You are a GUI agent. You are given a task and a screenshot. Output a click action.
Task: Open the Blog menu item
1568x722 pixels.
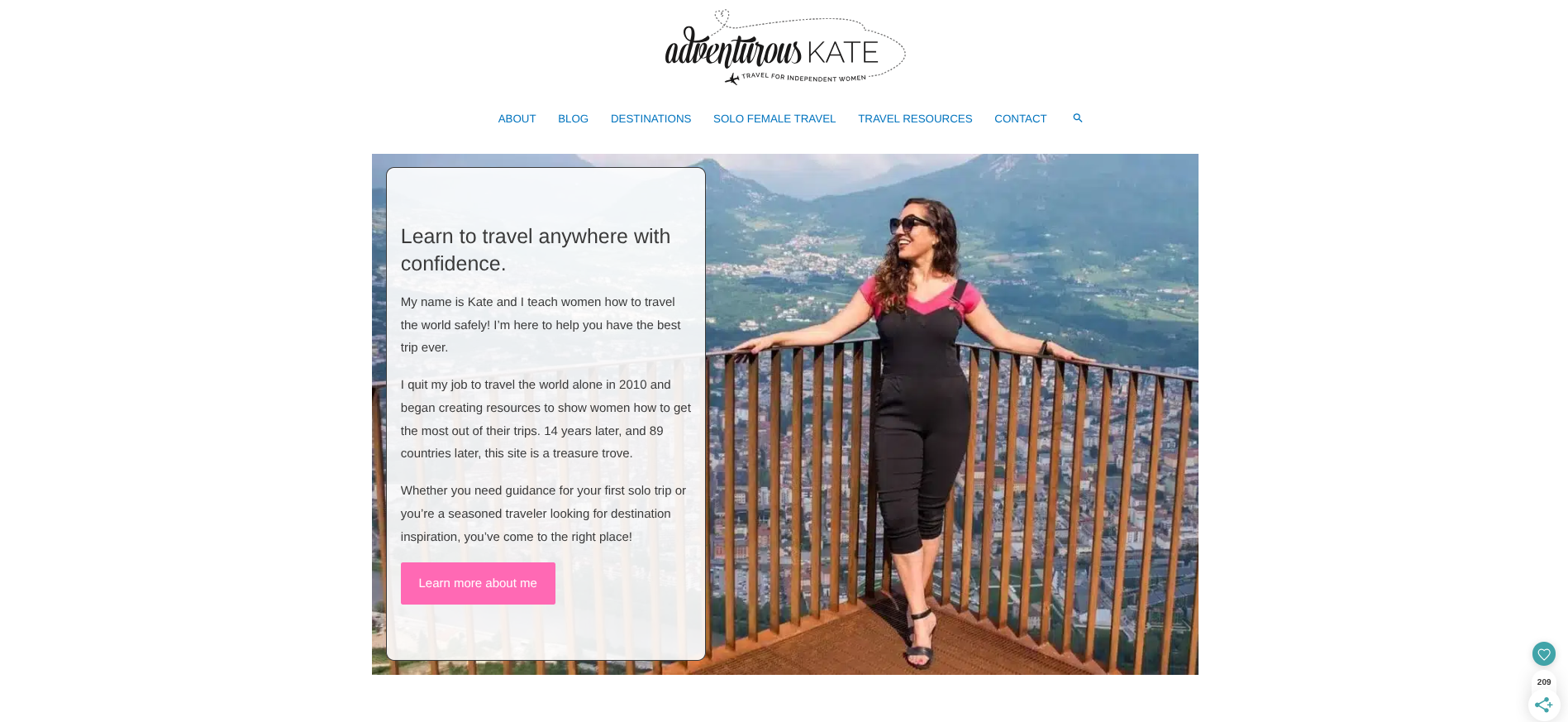[x=573, y=119]
